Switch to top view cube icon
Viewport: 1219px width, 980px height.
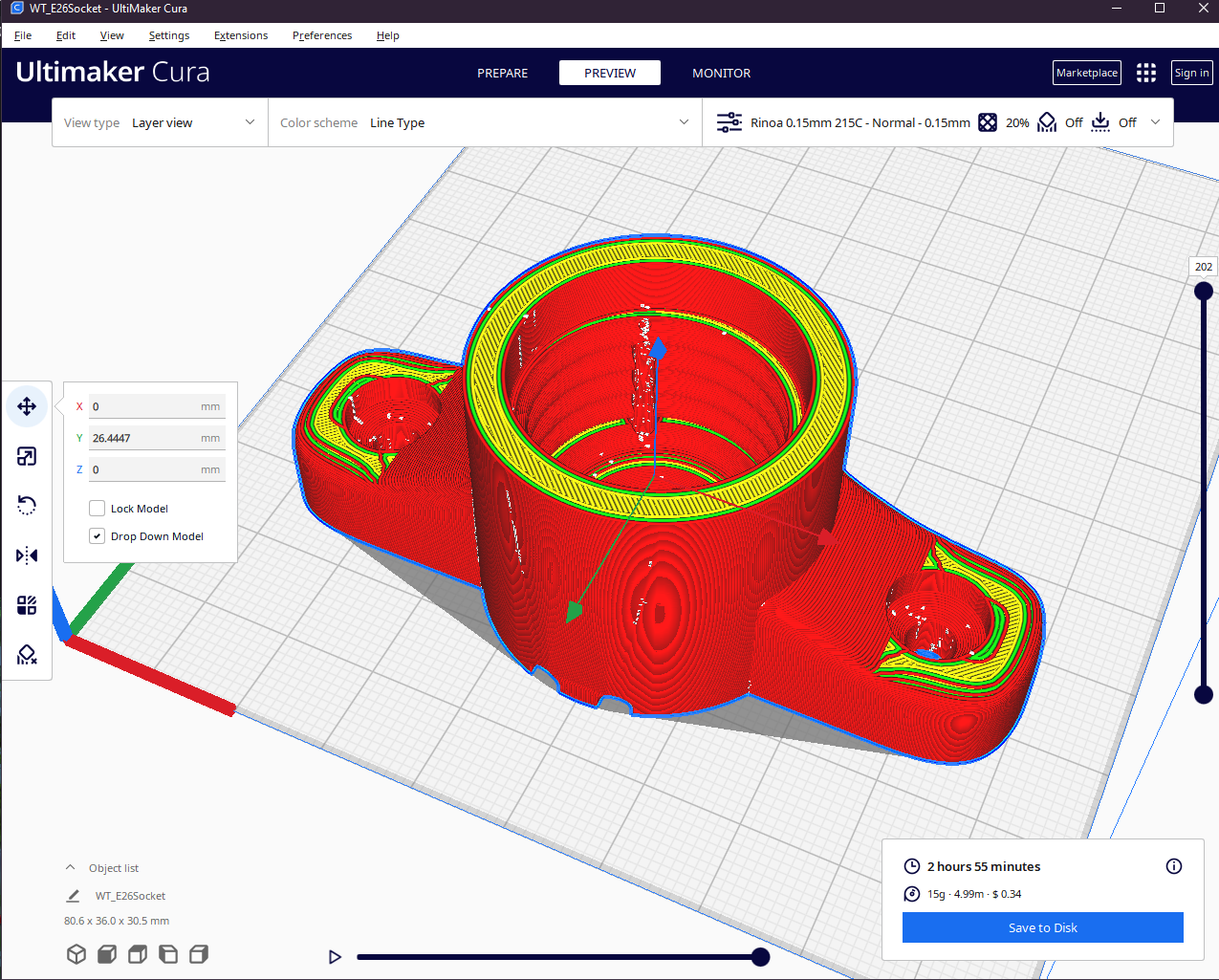138,954
